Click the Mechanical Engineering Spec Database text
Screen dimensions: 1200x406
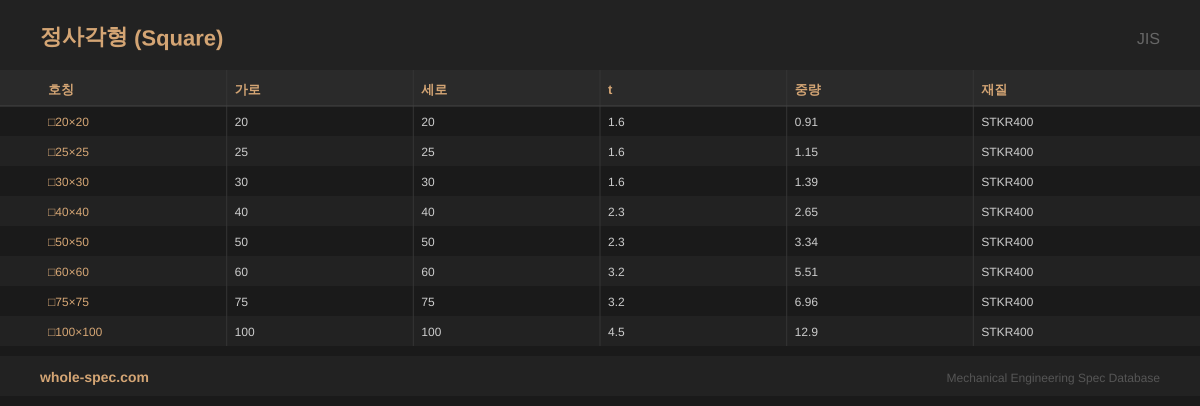(1053, 378)
